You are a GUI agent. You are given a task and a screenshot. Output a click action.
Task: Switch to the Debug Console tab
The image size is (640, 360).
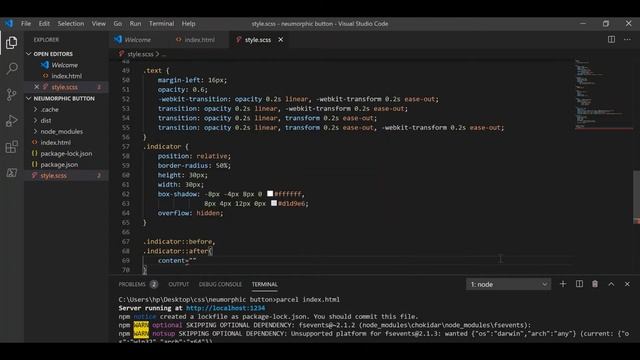(x=220, y=284)
